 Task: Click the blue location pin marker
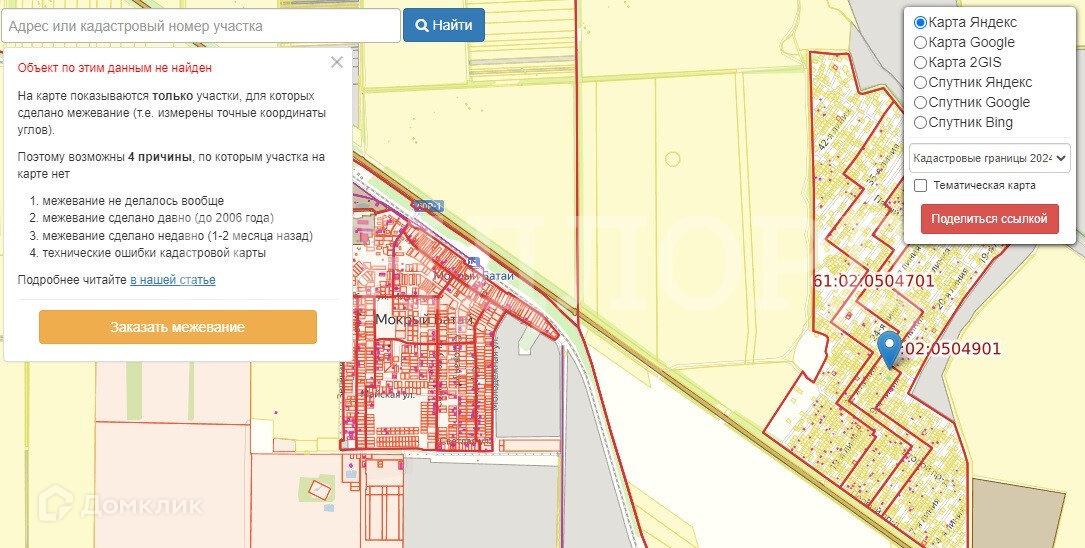(x=889, y=348)
